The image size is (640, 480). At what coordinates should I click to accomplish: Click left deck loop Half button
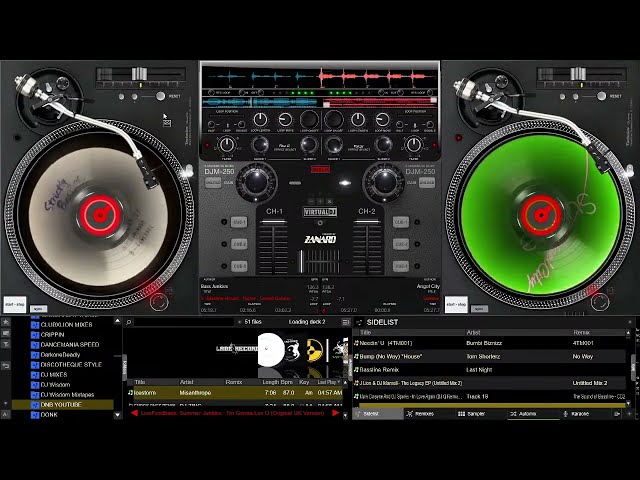[211, 124]
